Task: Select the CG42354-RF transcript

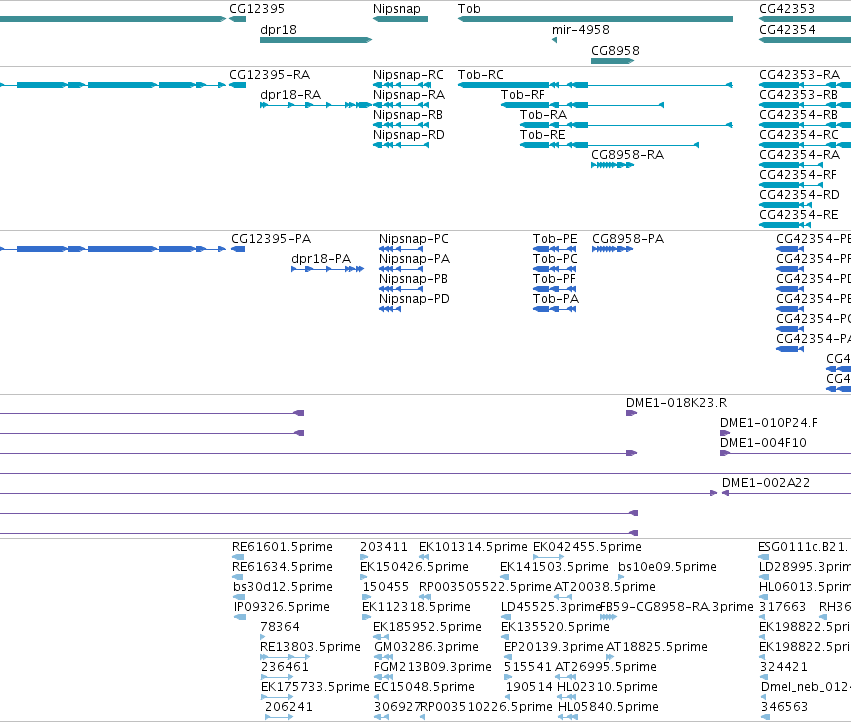Action: tap(791, 185)
